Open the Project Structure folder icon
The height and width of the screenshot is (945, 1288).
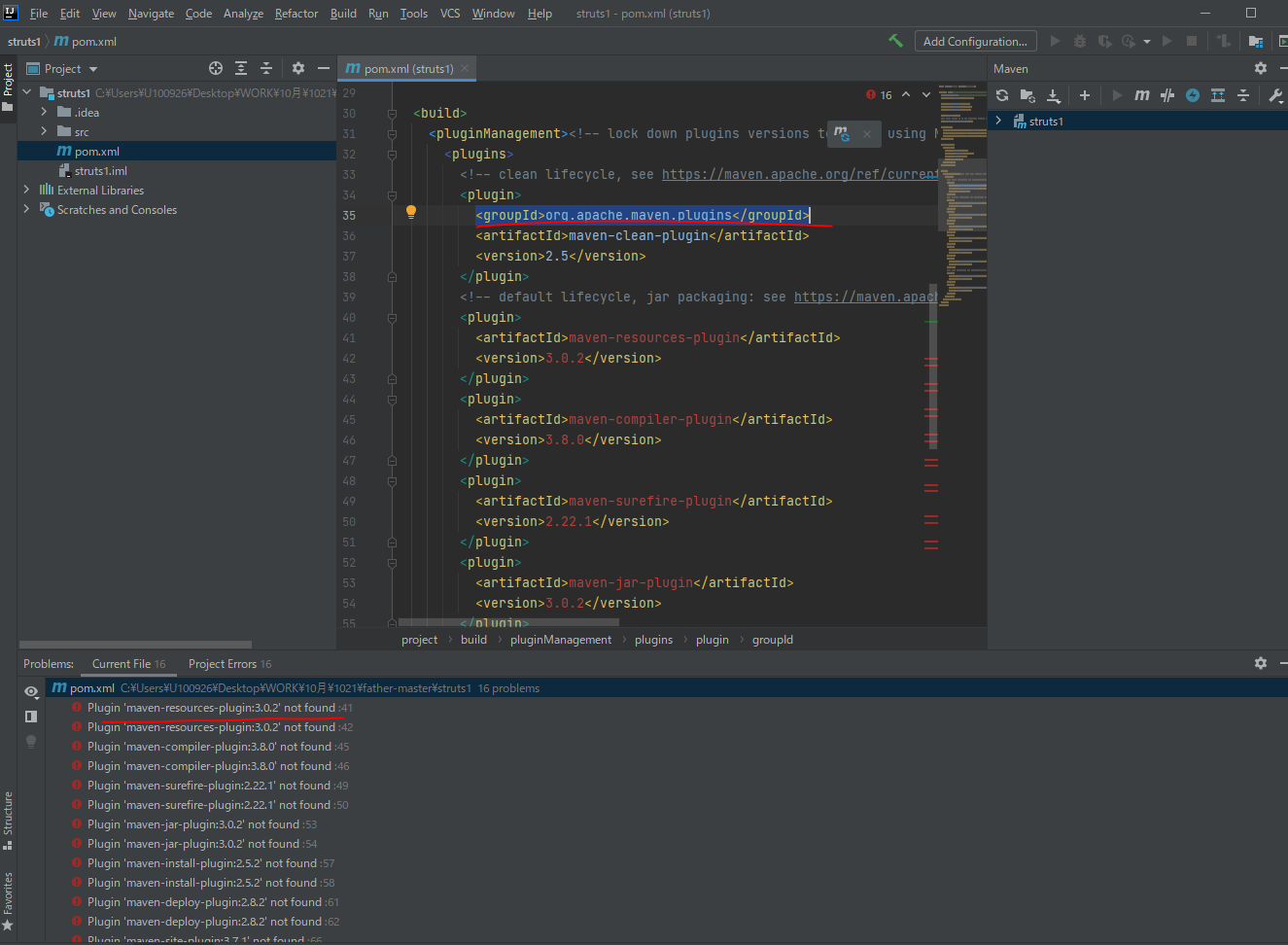[1256, 41]
